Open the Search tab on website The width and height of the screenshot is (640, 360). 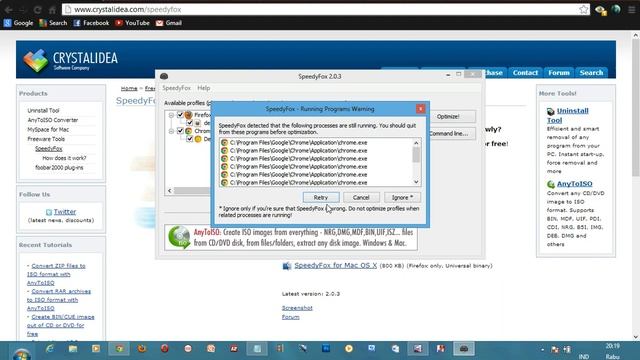[x=591, y=73]
